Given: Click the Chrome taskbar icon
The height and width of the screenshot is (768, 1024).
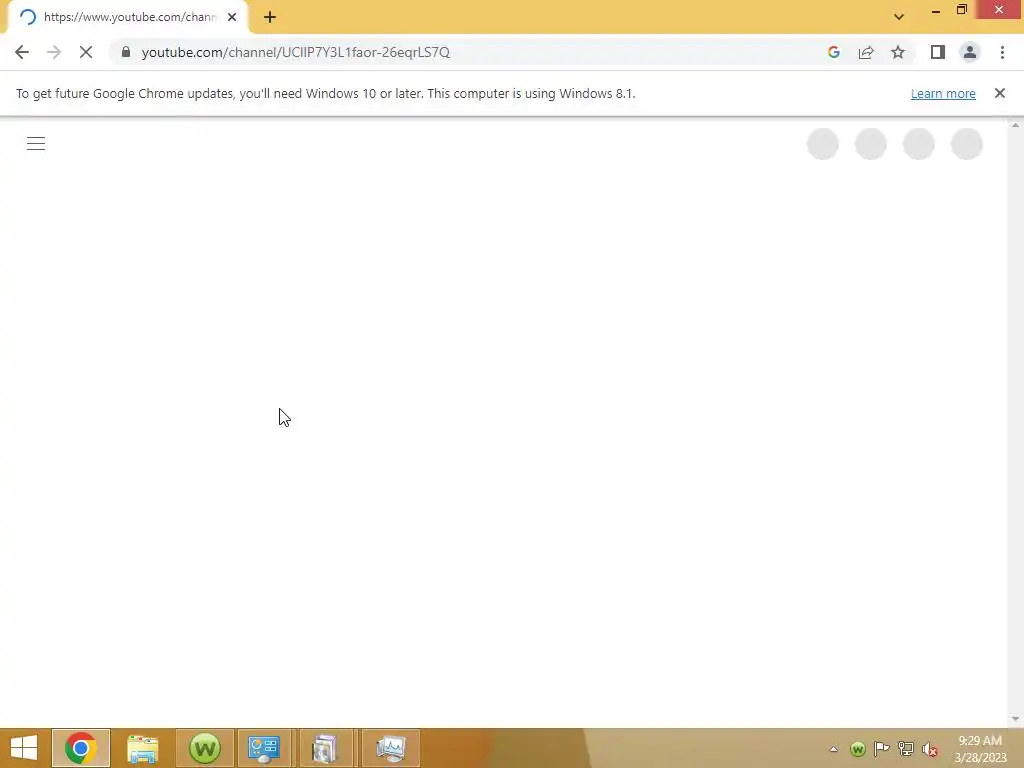Looking at the screenshot, I should (81, 748).
